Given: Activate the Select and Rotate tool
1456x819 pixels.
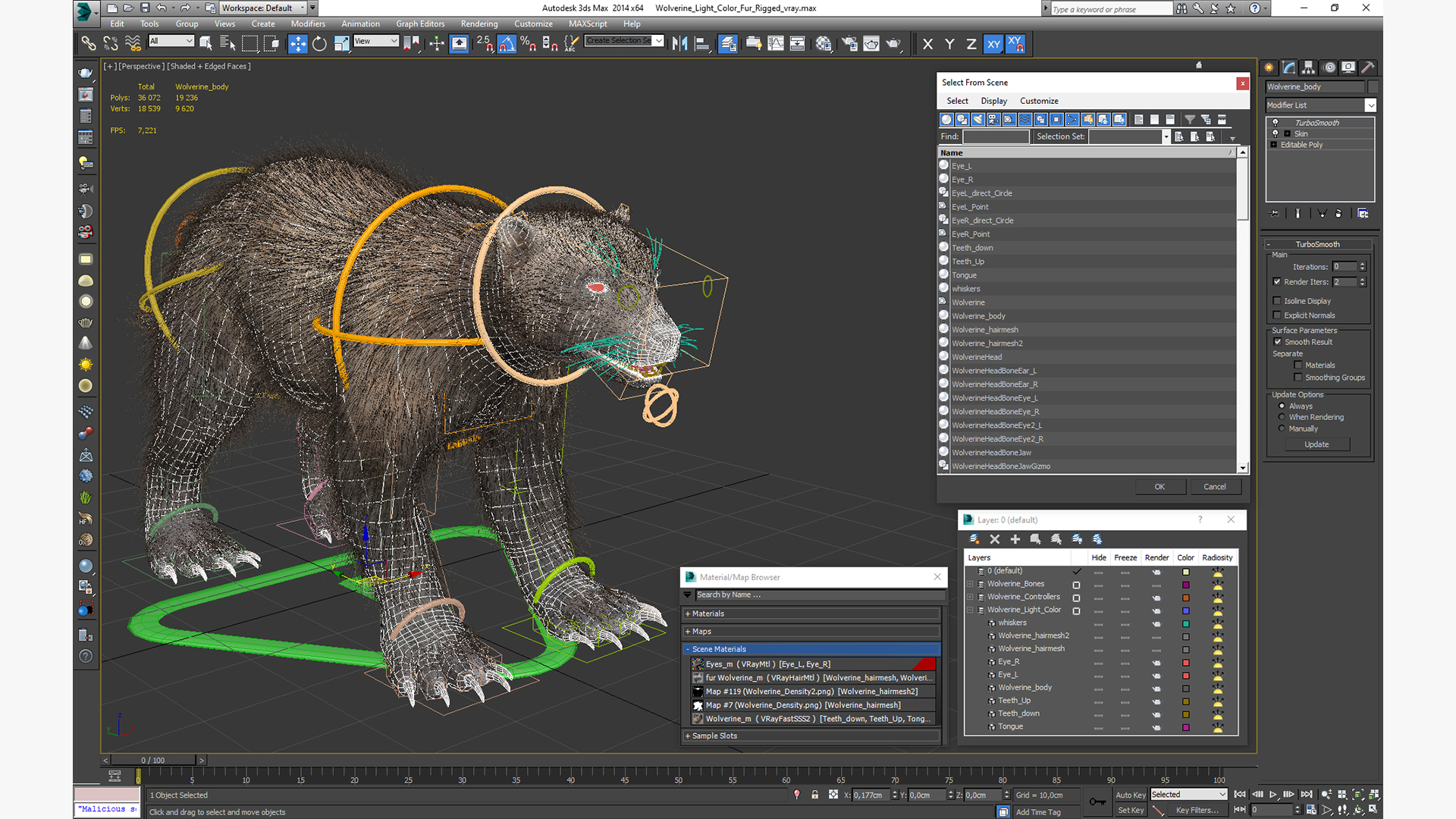Looking at the screenshot, I should [x=320, y=44].
